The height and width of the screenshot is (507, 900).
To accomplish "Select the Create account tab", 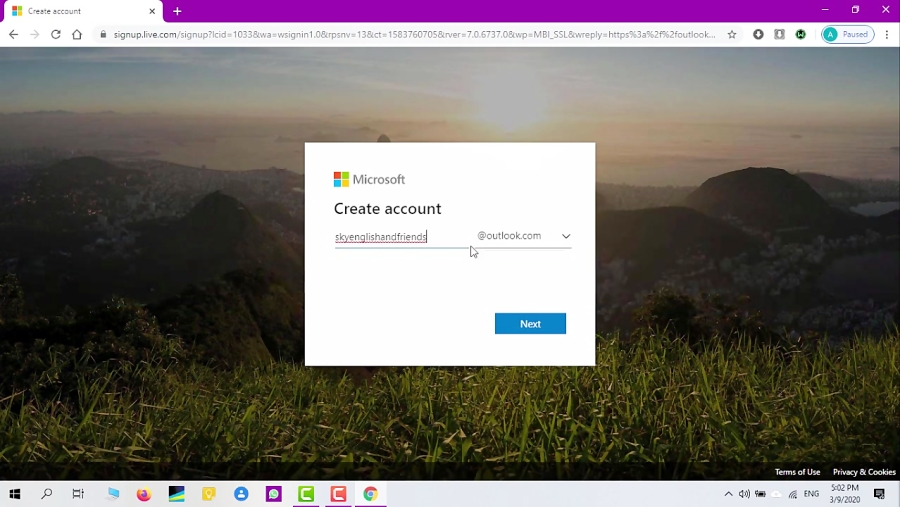I will point(82,11).
